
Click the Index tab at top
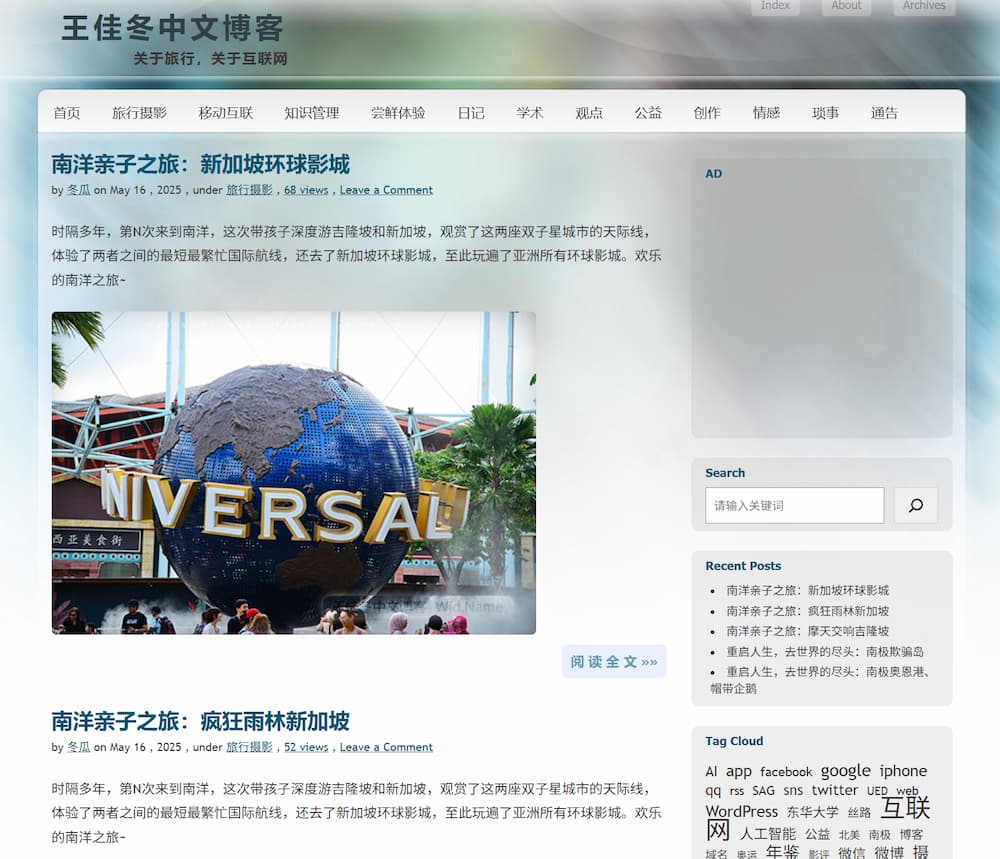775,6
